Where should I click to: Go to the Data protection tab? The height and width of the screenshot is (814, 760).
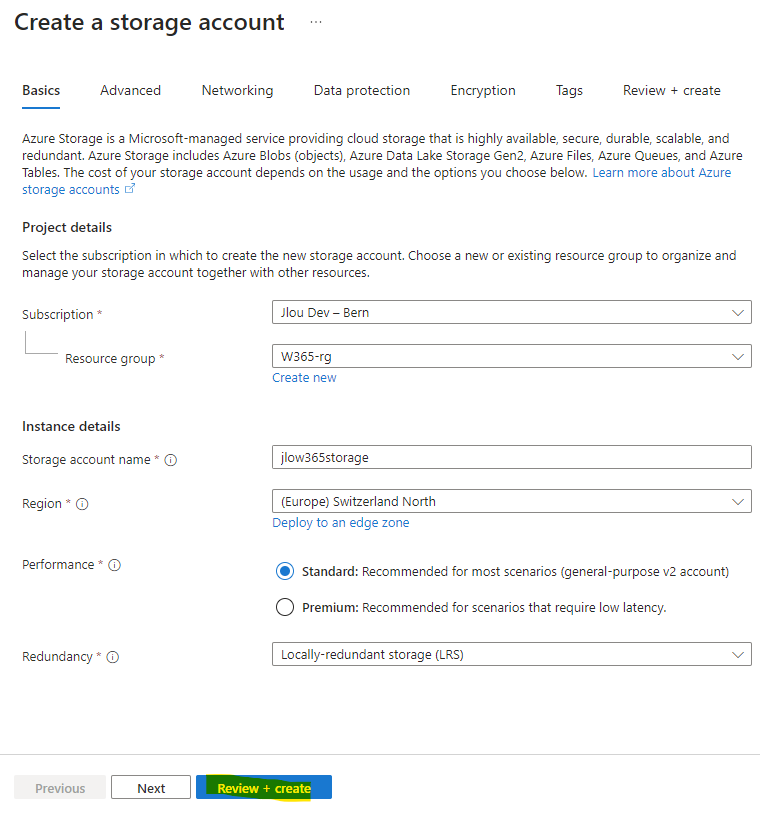point(362,90)
